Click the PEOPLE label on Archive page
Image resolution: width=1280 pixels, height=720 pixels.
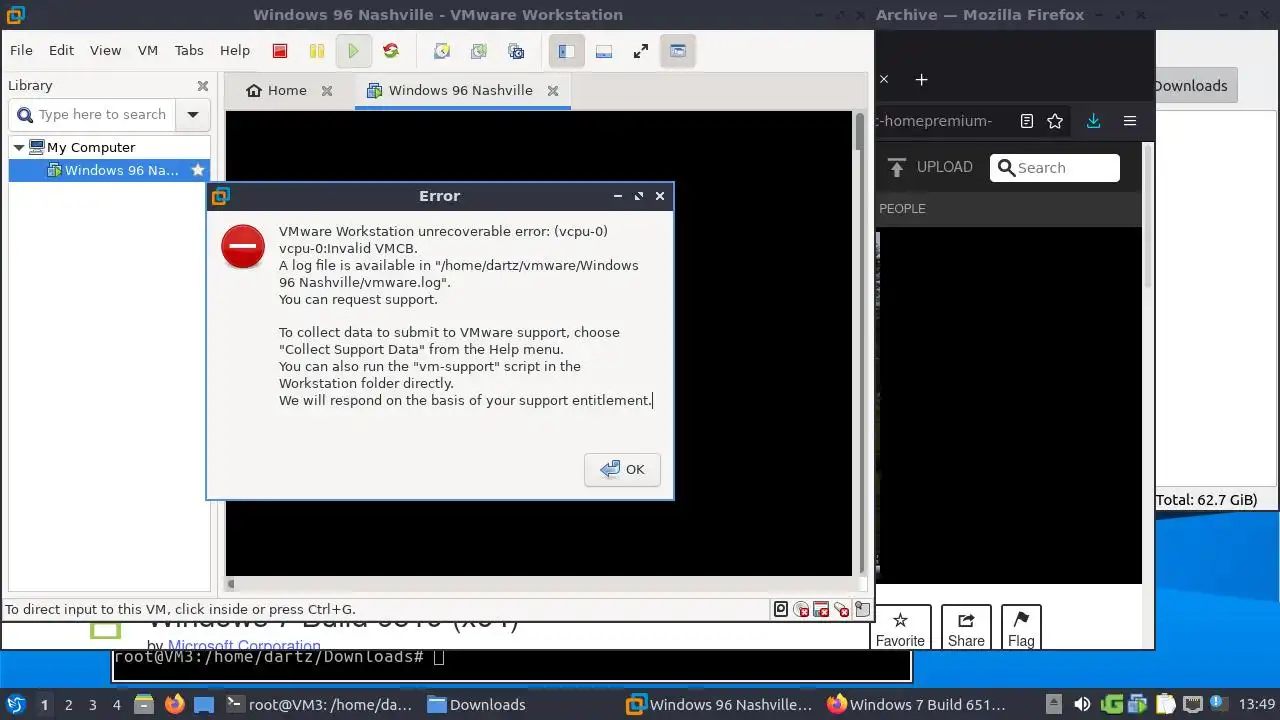click(x=902, y=208)
